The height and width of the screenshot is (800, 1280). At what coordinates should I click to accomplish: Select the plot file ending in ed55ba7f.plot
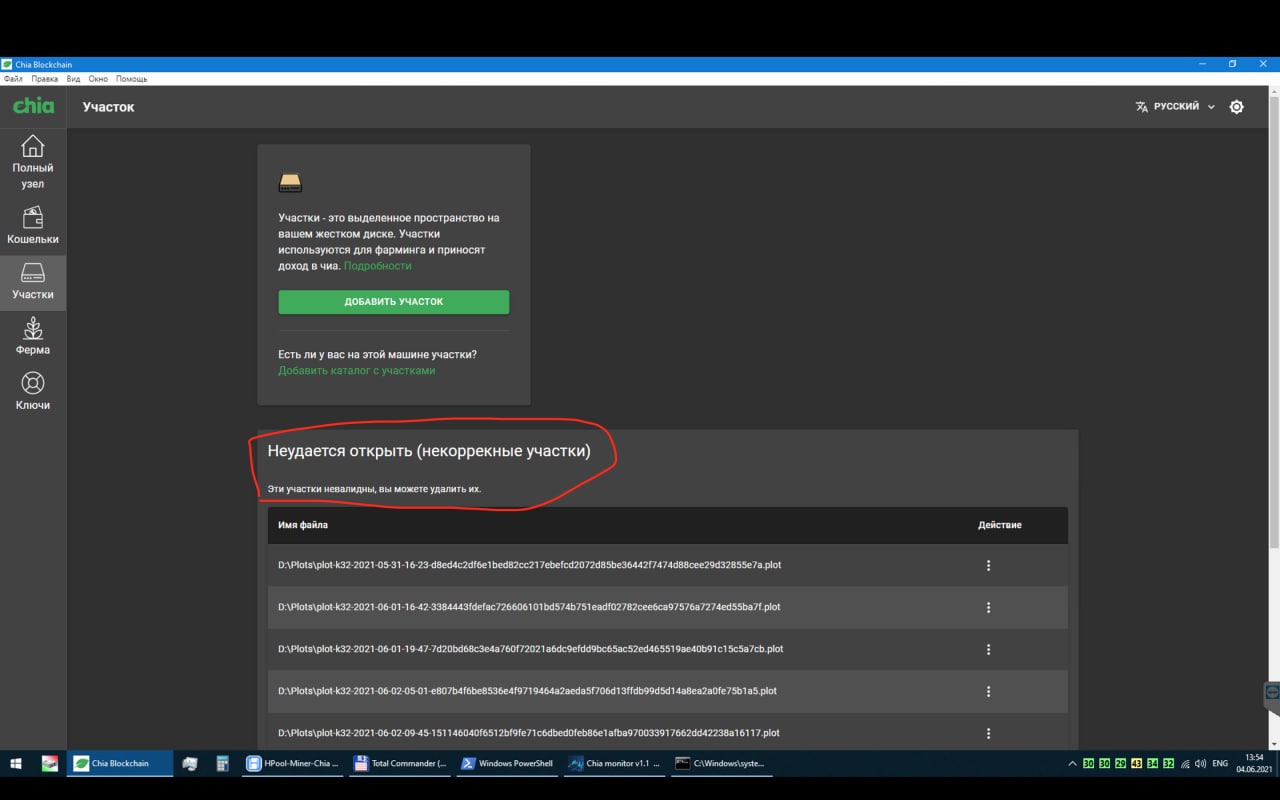point(529,607)
